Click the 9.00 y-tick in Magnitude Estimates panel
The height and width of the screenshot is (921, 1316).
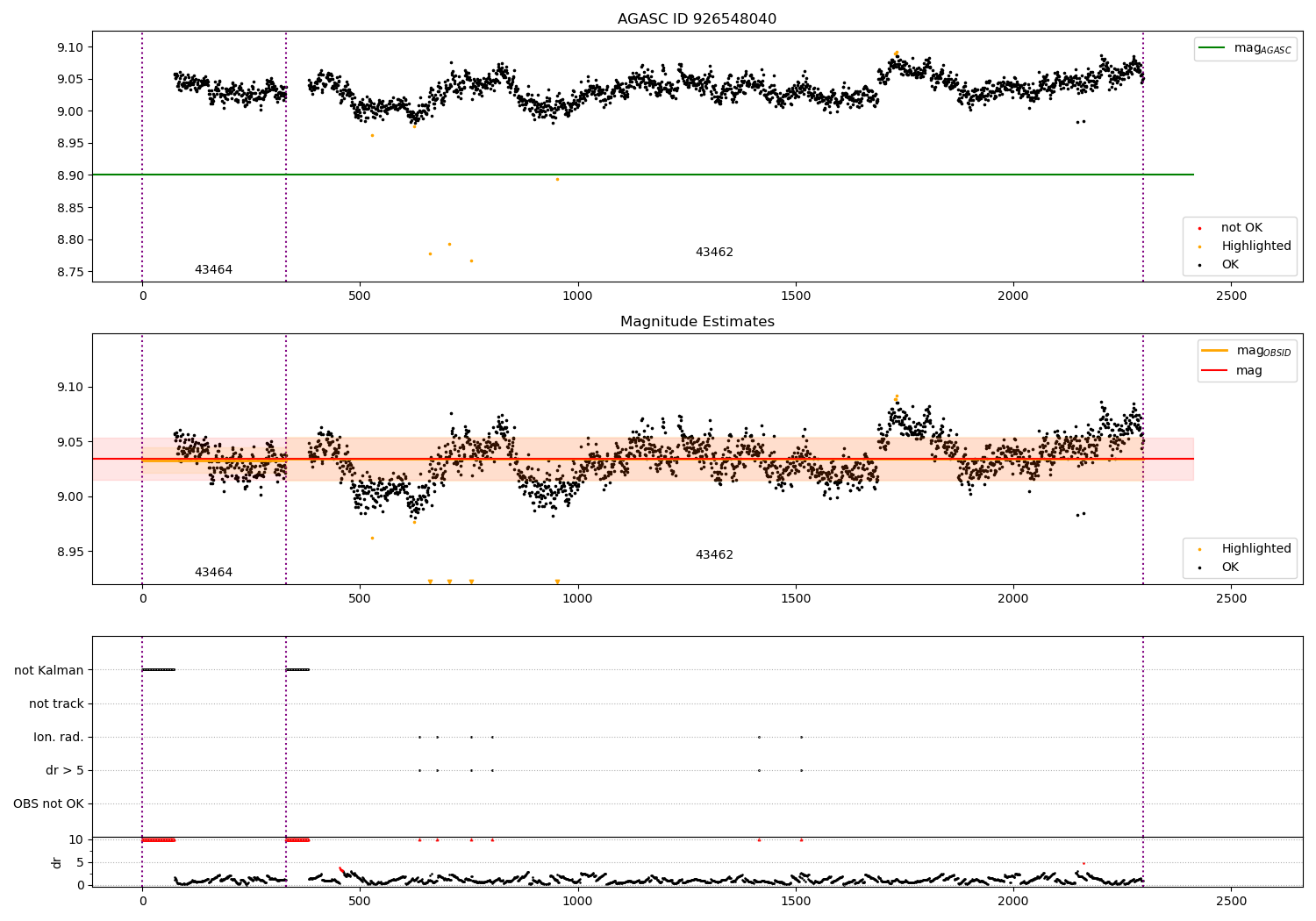click(68, 496)
